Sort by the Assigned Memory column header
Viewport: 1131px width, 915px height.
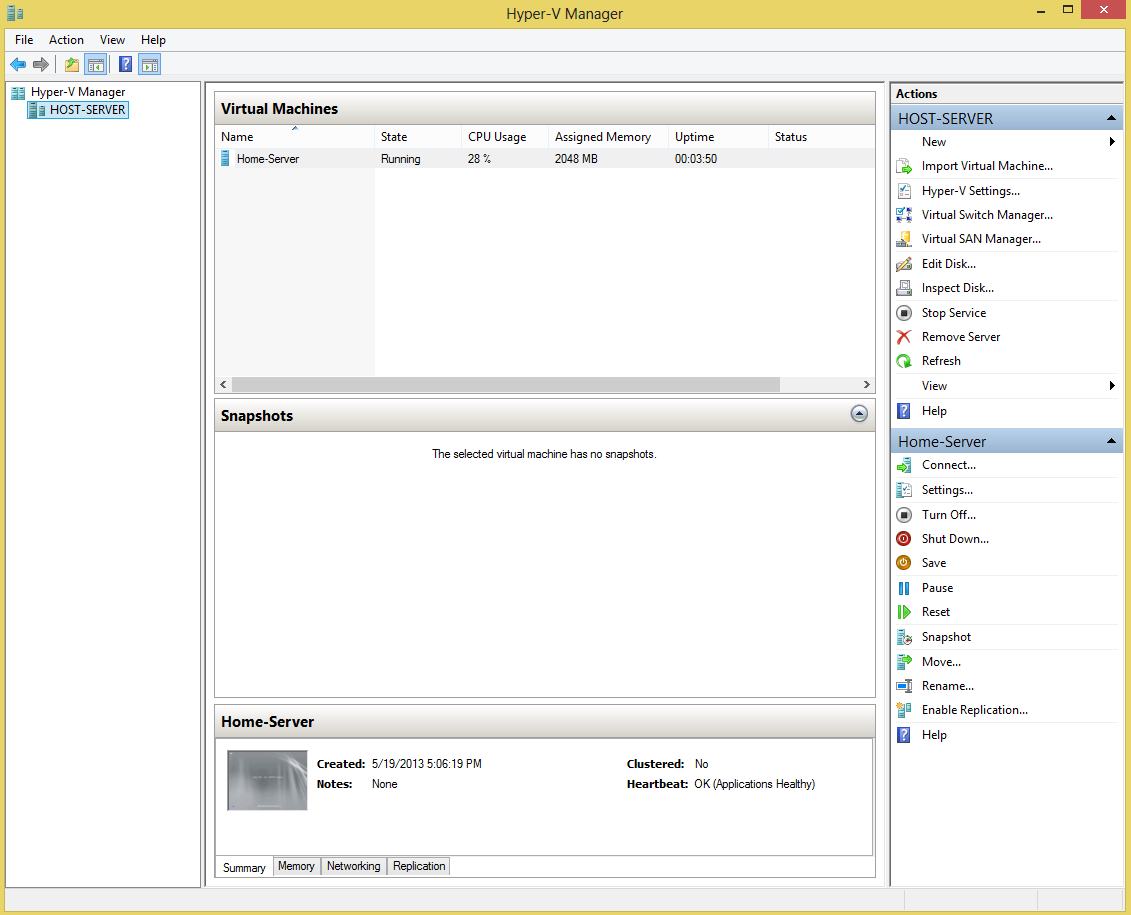pyautogui.click(x=609, y=137)
